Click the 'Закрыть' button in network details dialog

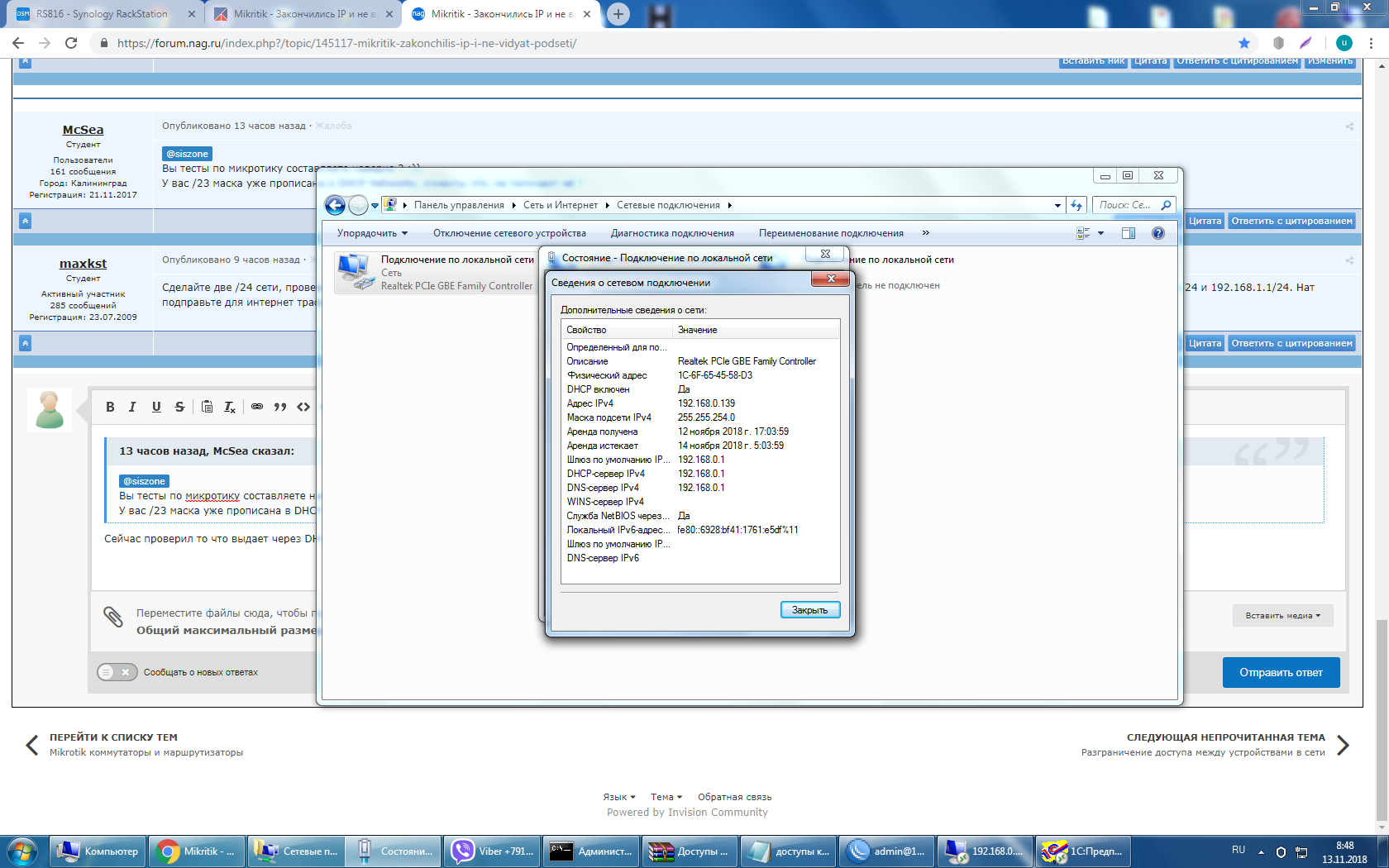(810, 610)
